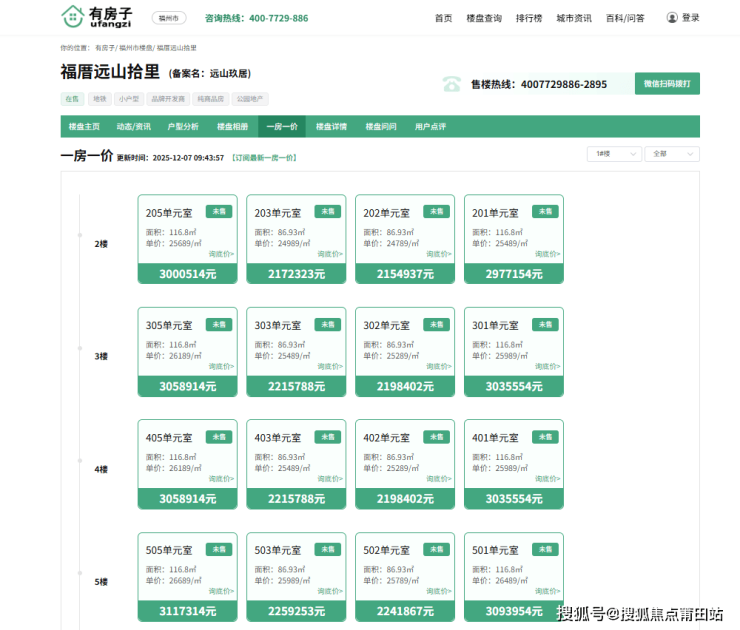The image size is (740, 630).
Task: Open the 福州市 city selector
Action: pyautogui.click(x=168, y=18)
